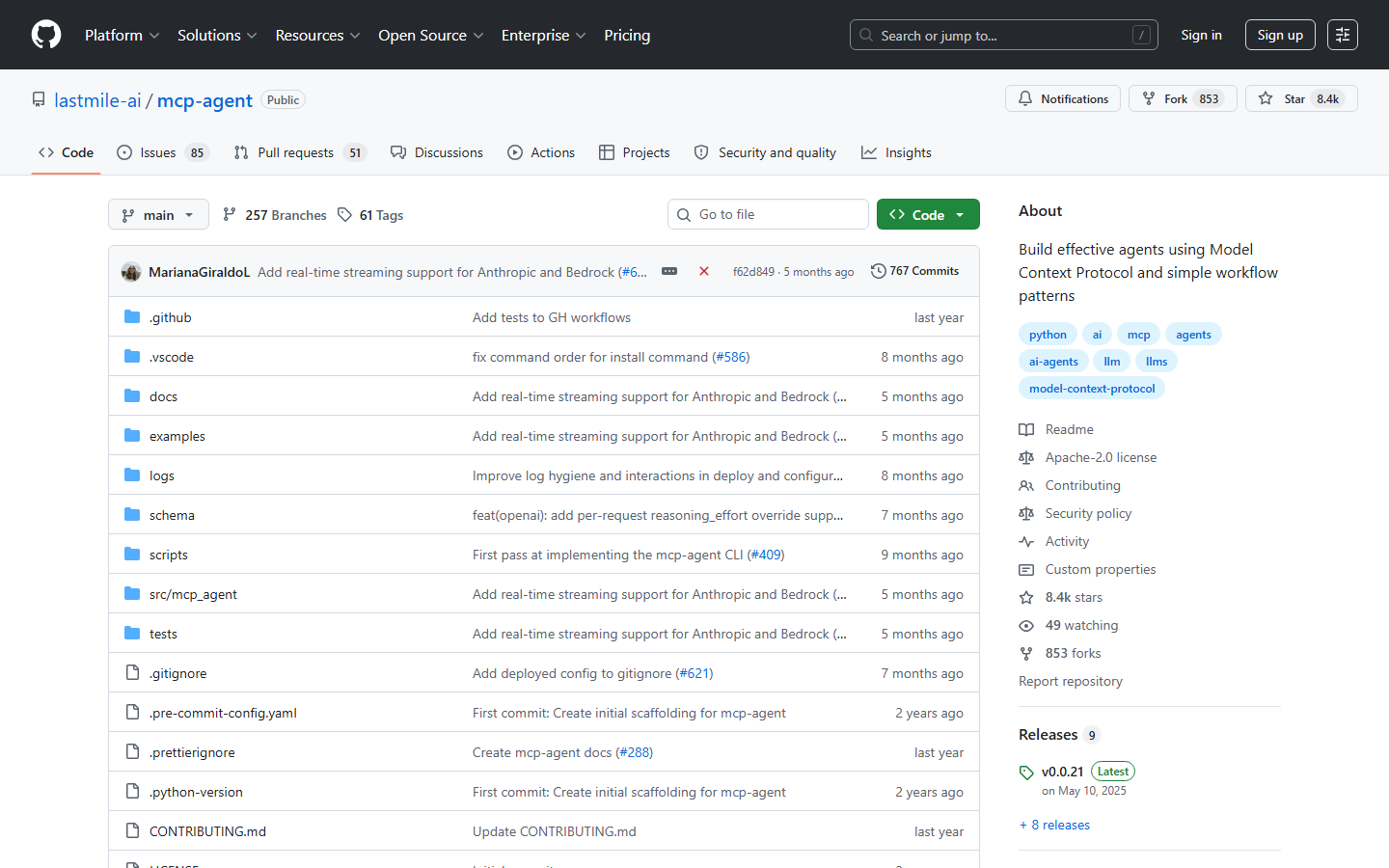Image resolution: width=1389 pixels, height=868 pixels.
Task: Expand the Enterprise menu
Action: pos(544,35)
